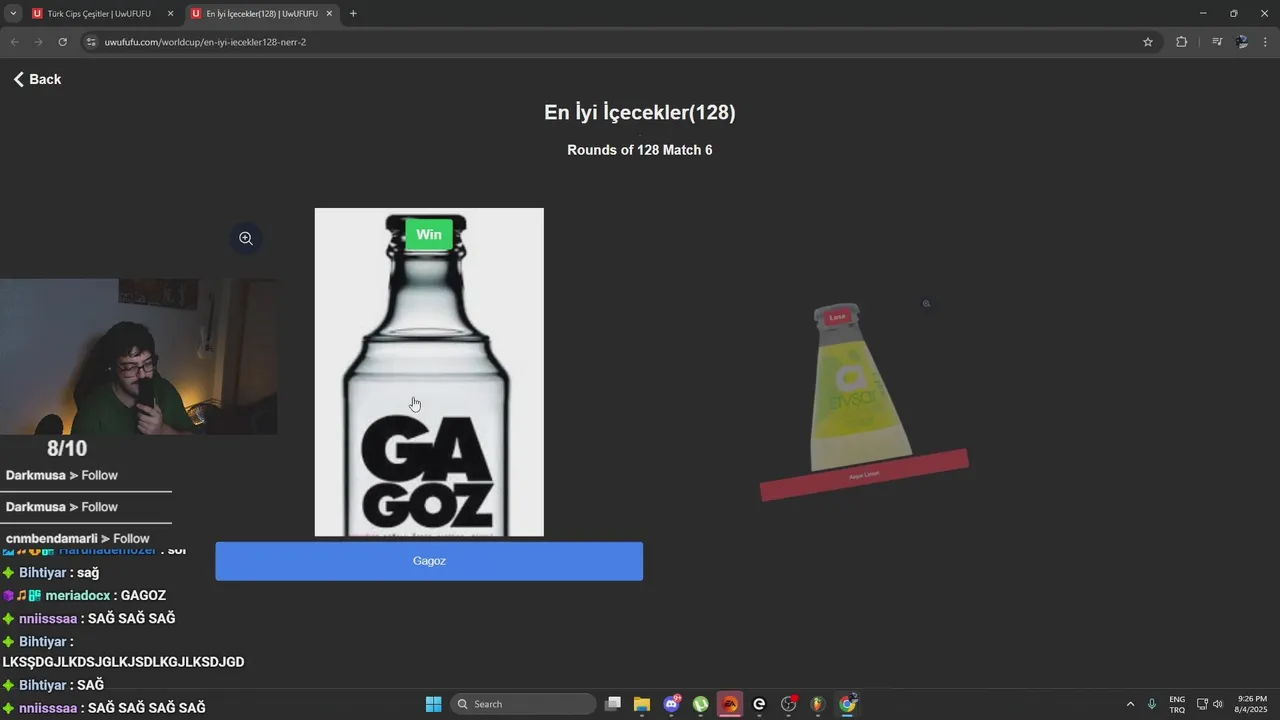Open the volume tray icon
This screenshot has height=720, width=1280.
(1218, 704)
